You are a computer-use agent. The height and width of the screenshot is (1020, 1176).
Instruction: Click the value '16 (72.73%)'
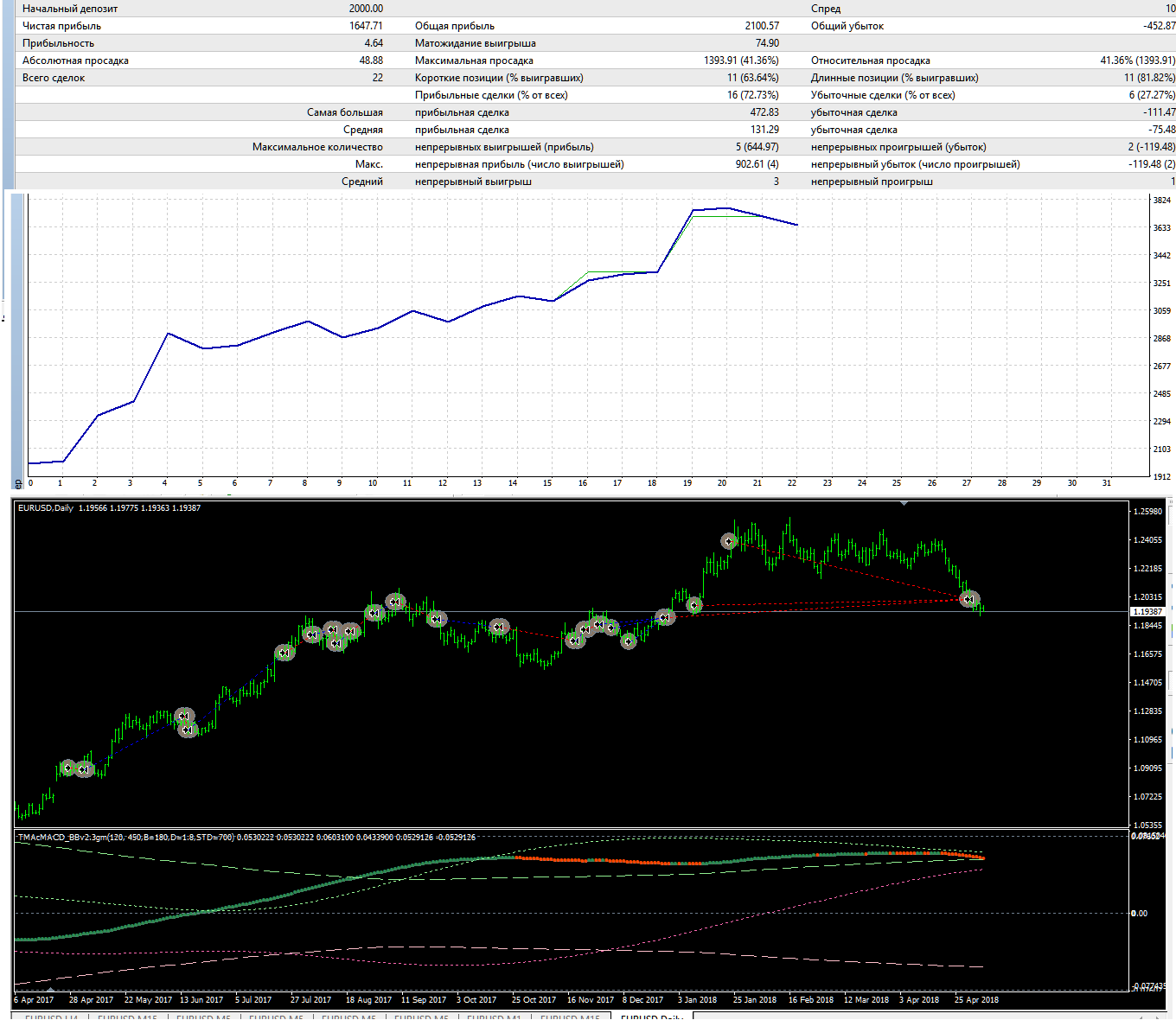point(753,95)
